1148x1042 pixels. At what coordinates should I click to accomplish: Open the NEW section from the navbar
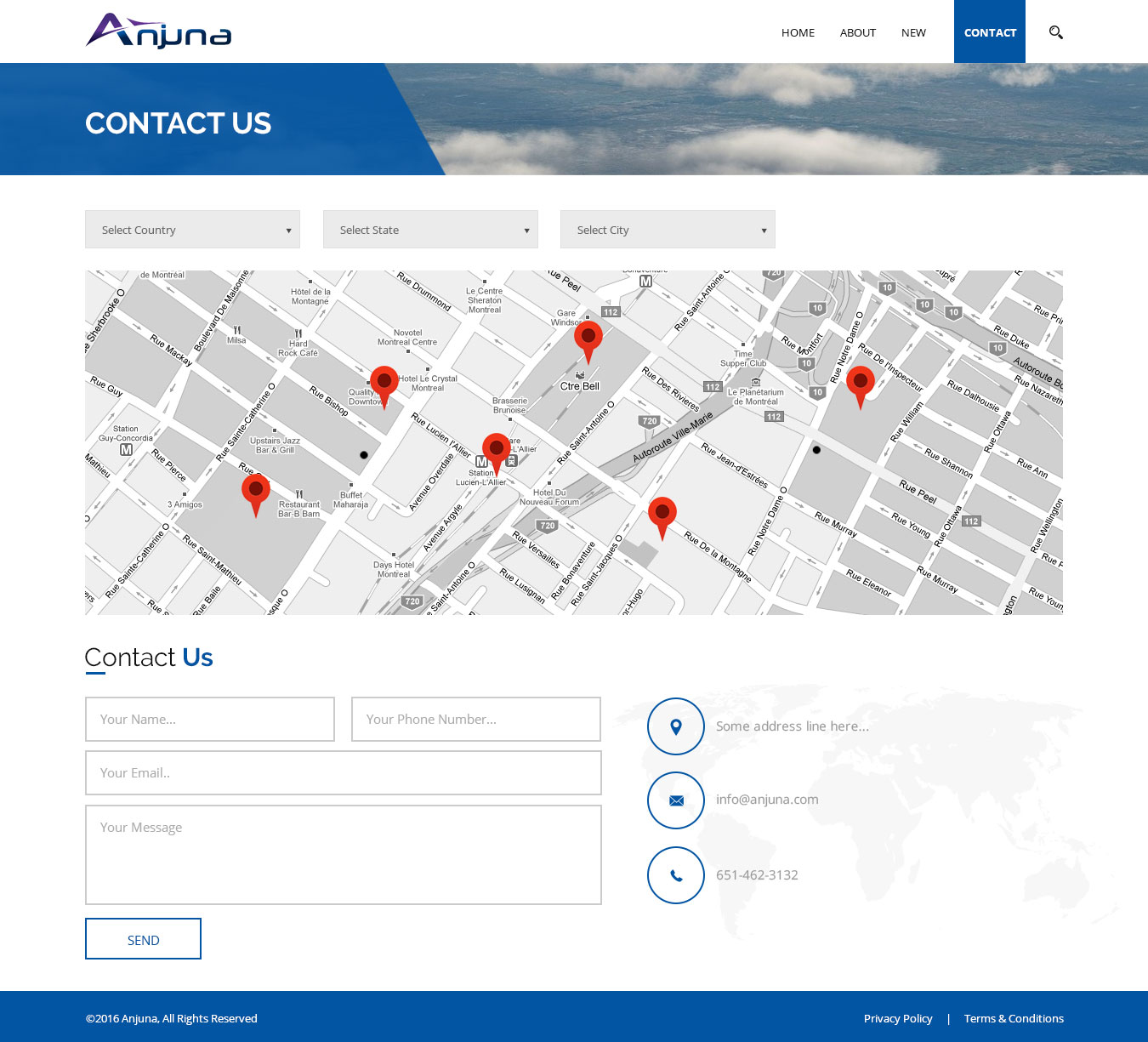913,32
